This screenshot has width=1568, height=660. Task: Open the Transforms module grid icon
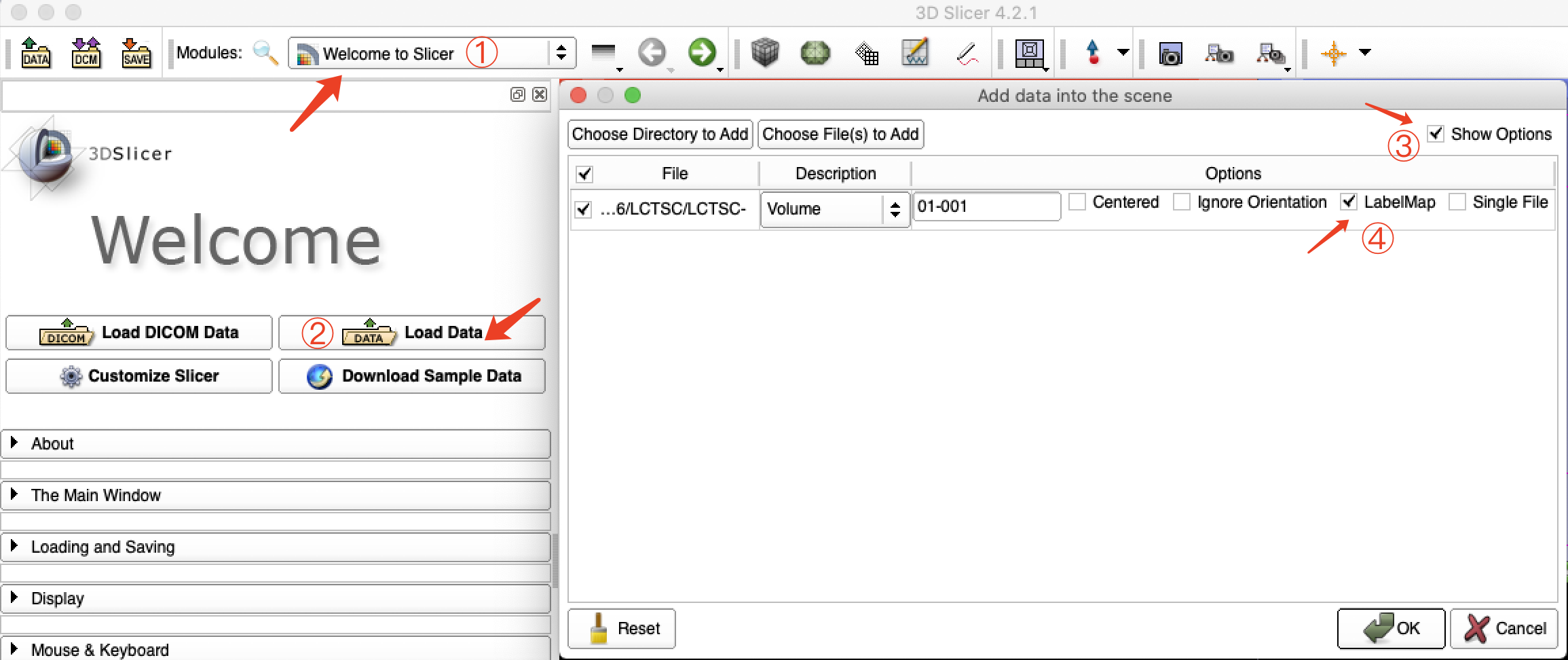pos(866,53)
